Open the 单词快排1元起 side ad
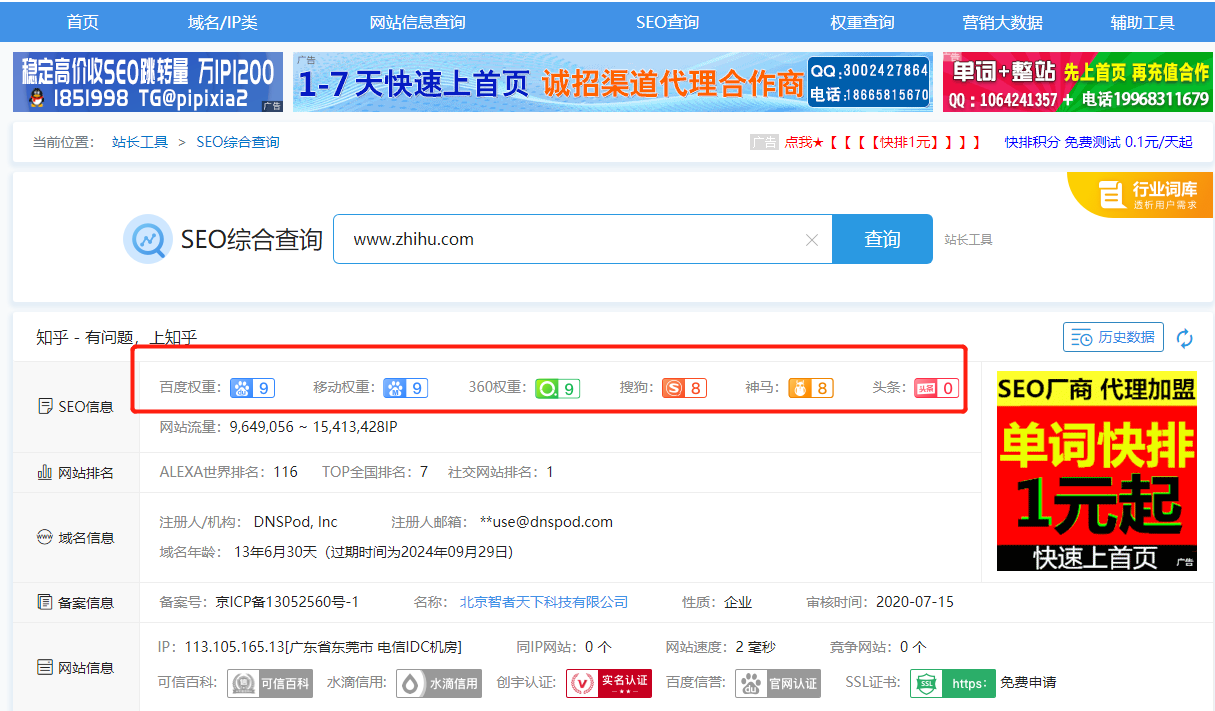The image size is (1215, 711). click(1097, 471)
